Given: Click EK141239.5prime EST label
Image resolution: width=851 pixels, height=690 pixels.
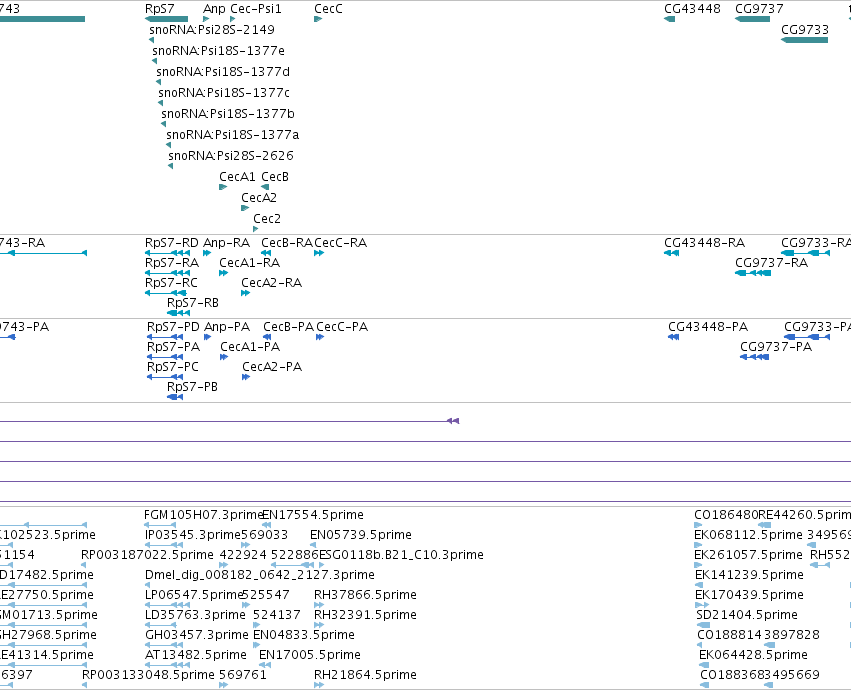Looking at the screenshot, I should [750, 575].
